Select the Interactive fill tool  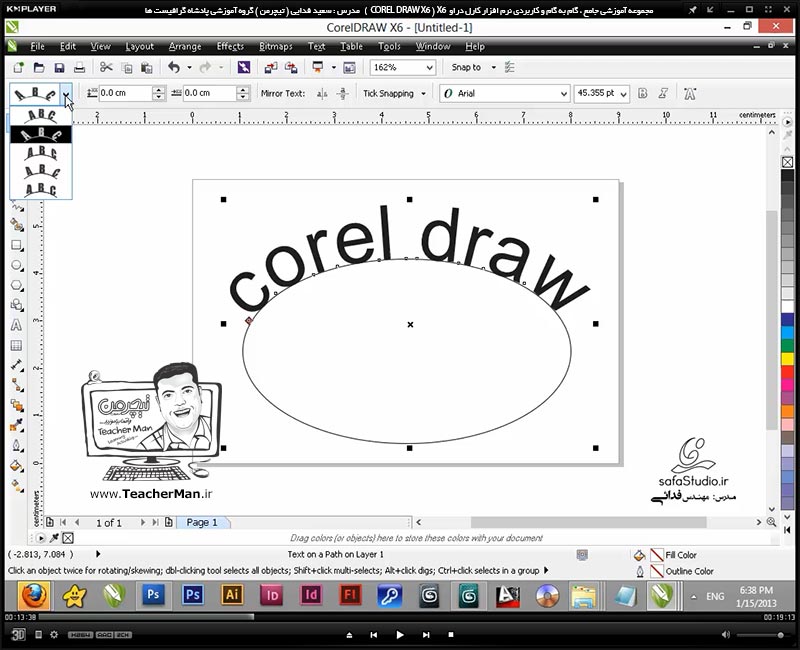pos(17,485)
